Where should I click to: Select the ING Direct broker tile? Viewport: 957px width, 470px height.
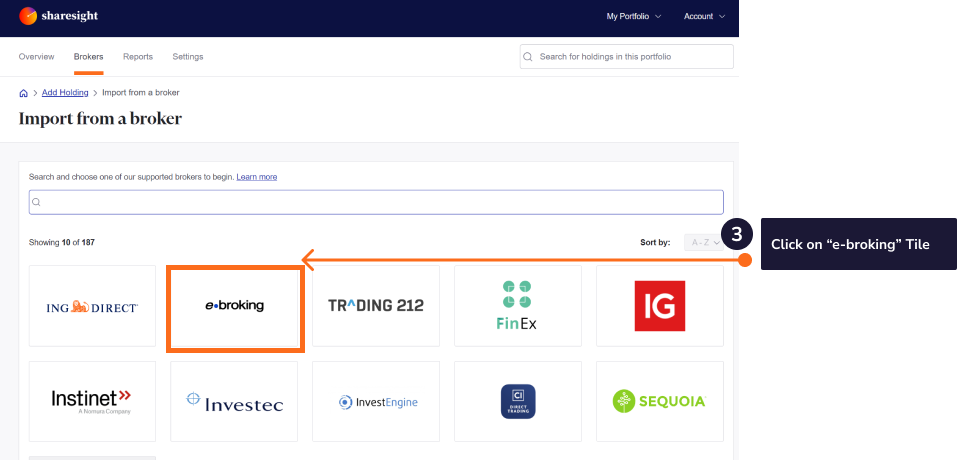point(92,306)
